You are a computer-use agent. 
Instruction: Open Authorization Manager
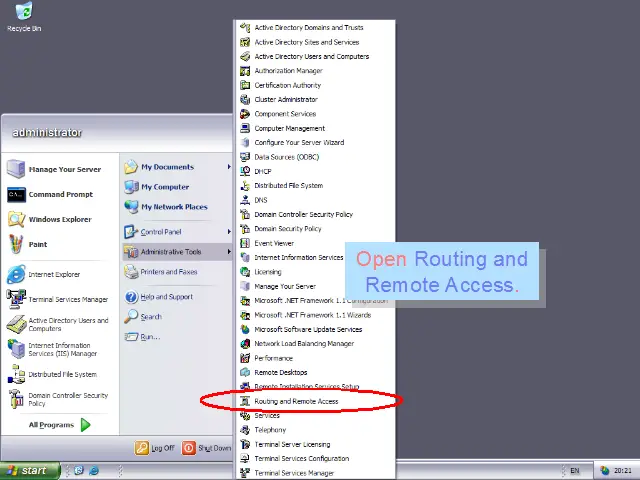(316, 71)
